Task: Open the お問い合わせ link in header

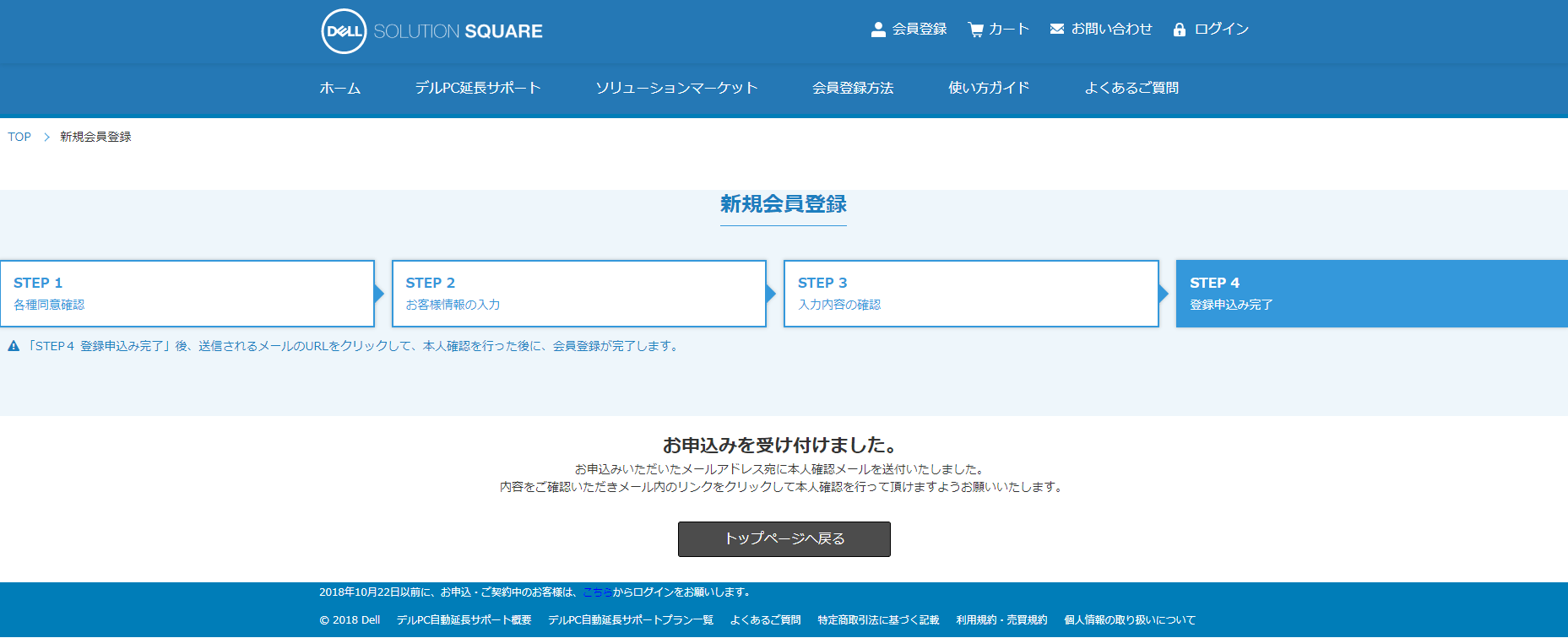Action: pos(1111,29)
